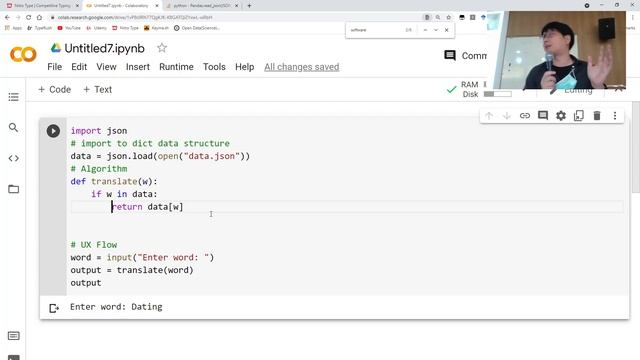Click the Colab CO logo
The image size is (640, 360).
[23, 54]
